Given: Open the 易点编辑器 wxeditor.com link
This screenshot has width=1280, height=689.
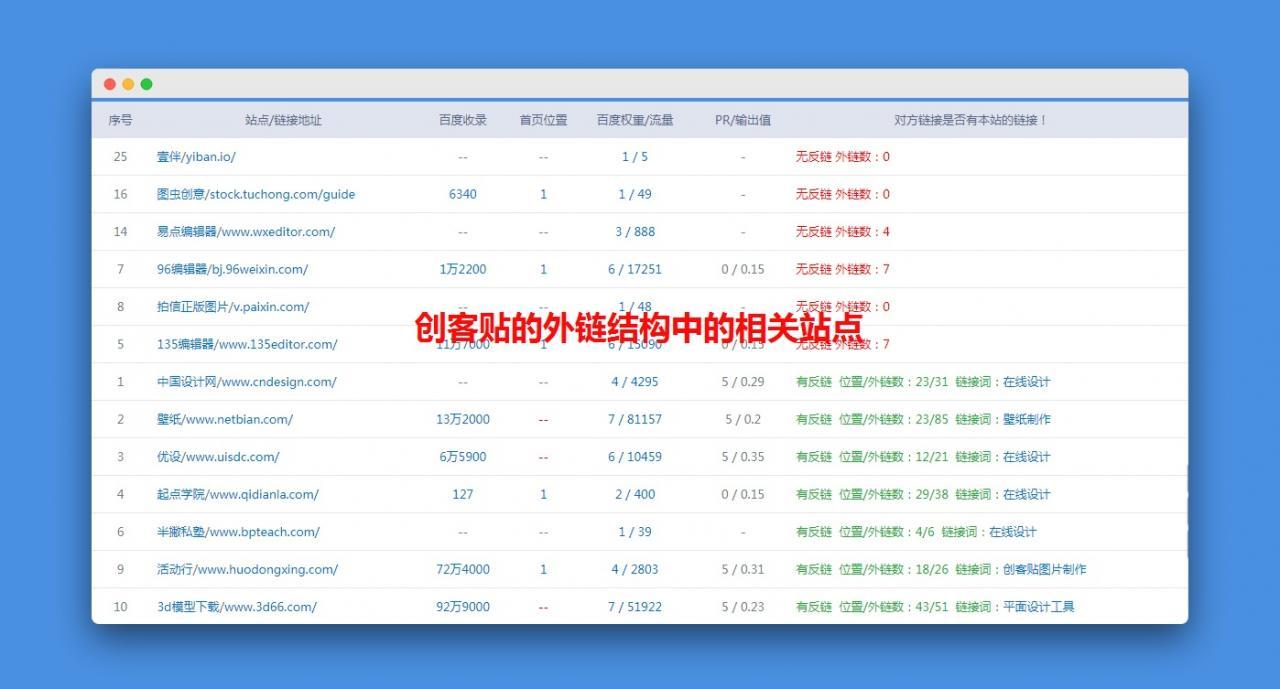Looking at the screenshot, I should (246, 232).
